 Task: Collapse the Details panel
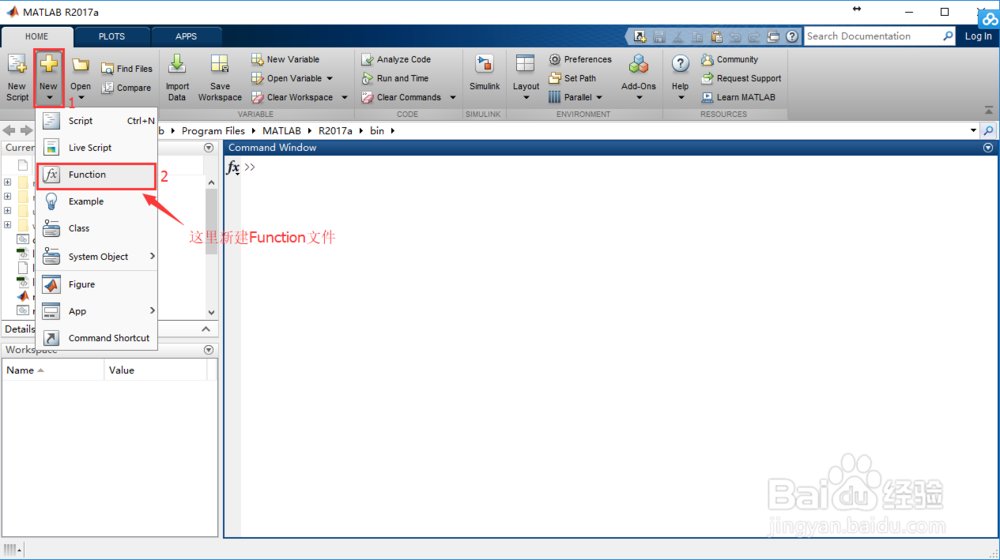point(206,329)
